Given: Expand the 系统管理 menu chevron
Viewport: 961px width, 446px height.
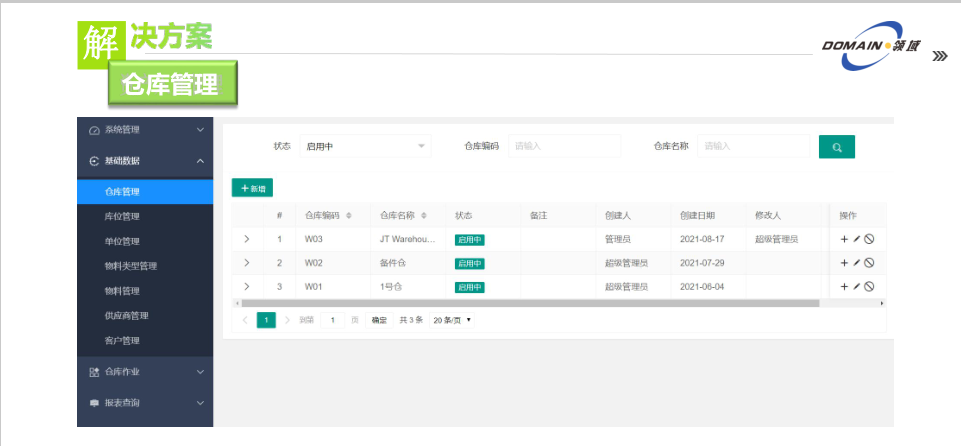Looking at the screenshot, I should point(200,130).
